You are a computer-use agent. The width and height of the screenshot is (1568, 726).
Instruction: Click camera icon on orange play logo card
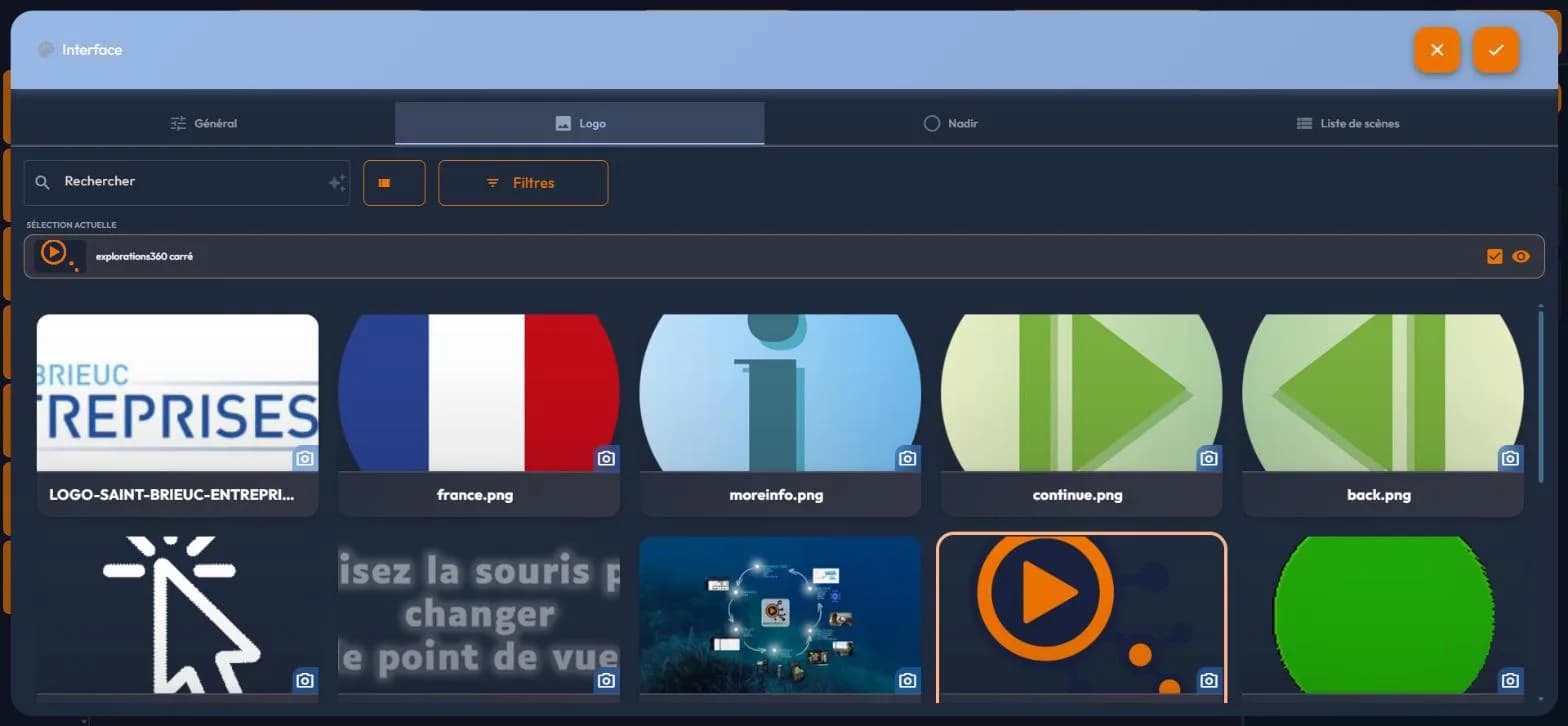(x=1209, y=680)
